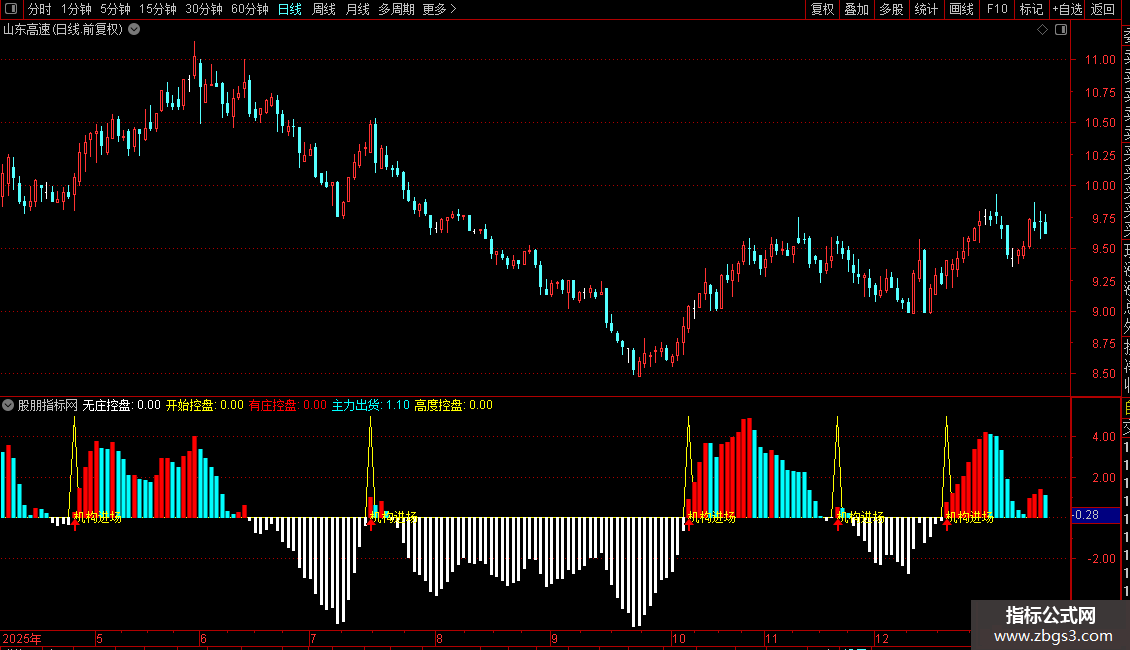Click the 9.00 price axis label

(x=1104, y=312)
